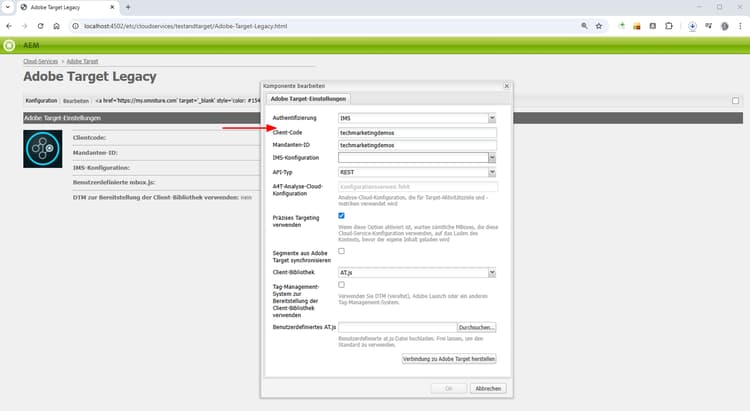Click the dialog OK button
Screen dimensions: 750x411
[449, 389]
